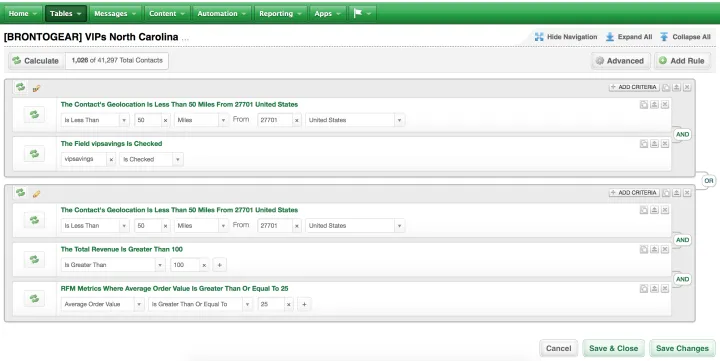Click refresh icon beside vipsavings criteria

click(x=34, y=154)
